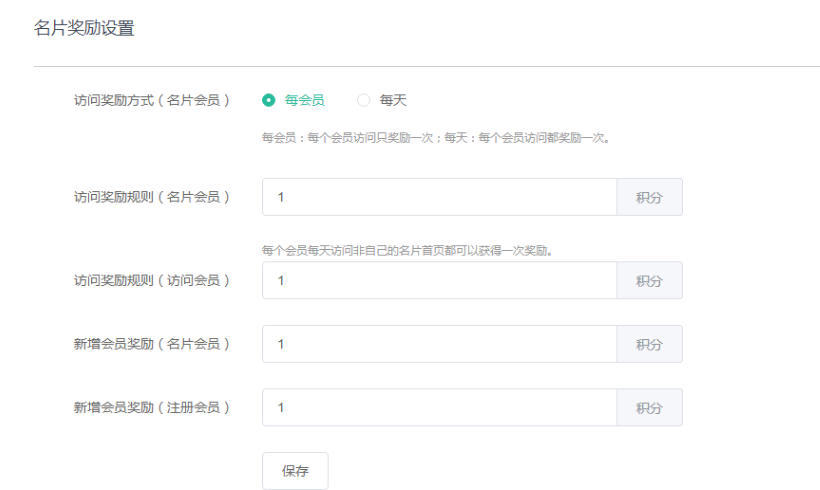Click the 访问奖励规则（名片会员）label
Screen dimensions: 820x490
tap(152, 197)
